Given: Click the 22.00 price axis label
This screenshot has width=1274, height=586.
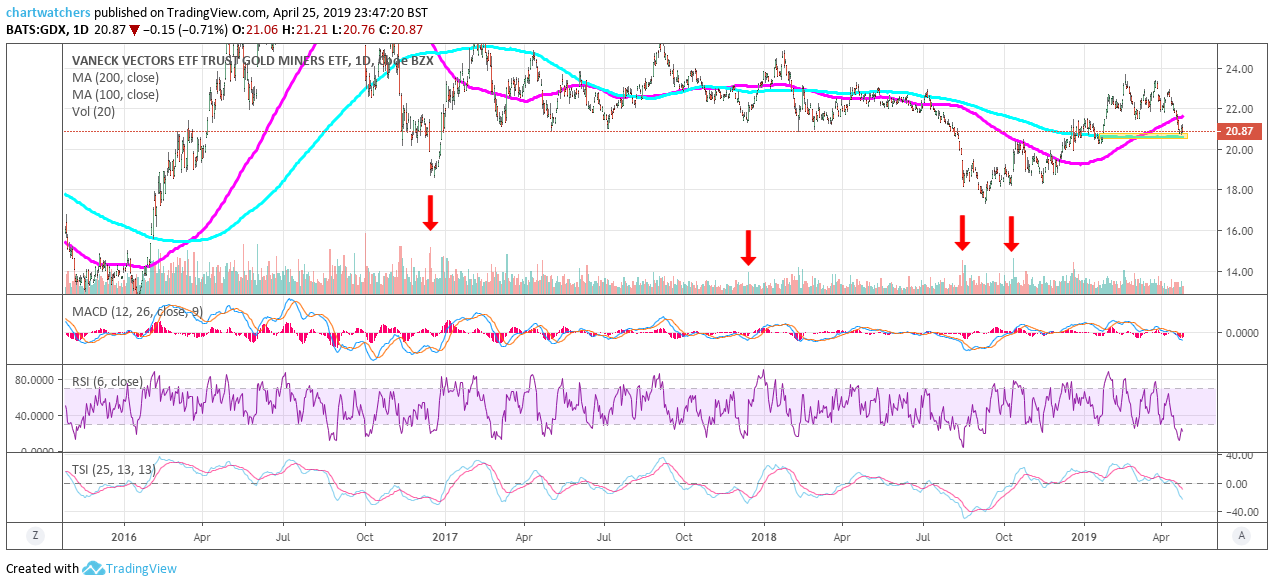Looking at the screenshot, I should pos(1240,109).
